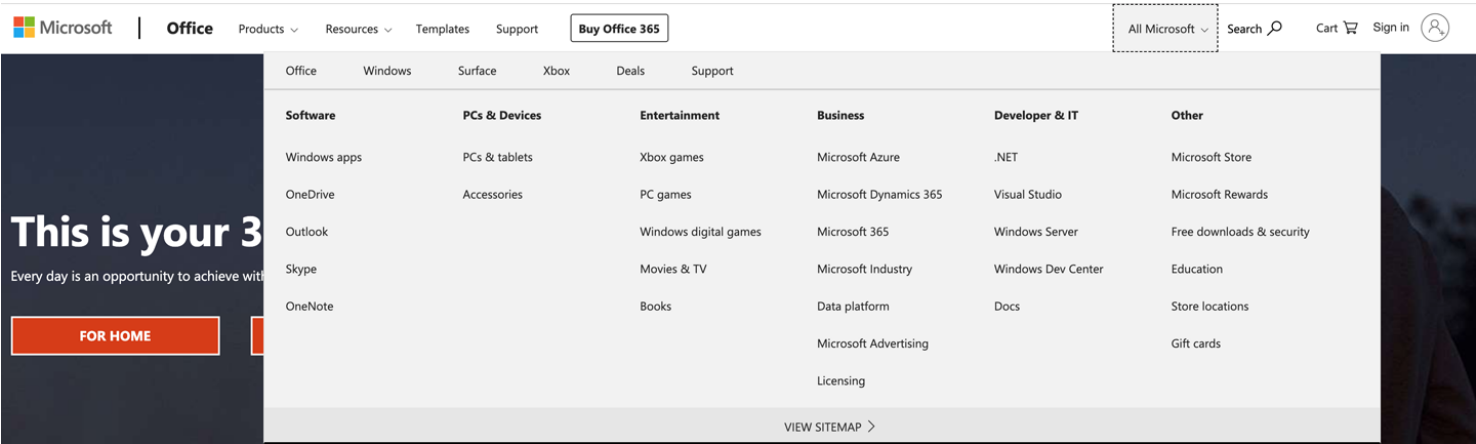This screenshot has height=444, width=1476.
Task: Click the Other column heading
Action: 1187,115
